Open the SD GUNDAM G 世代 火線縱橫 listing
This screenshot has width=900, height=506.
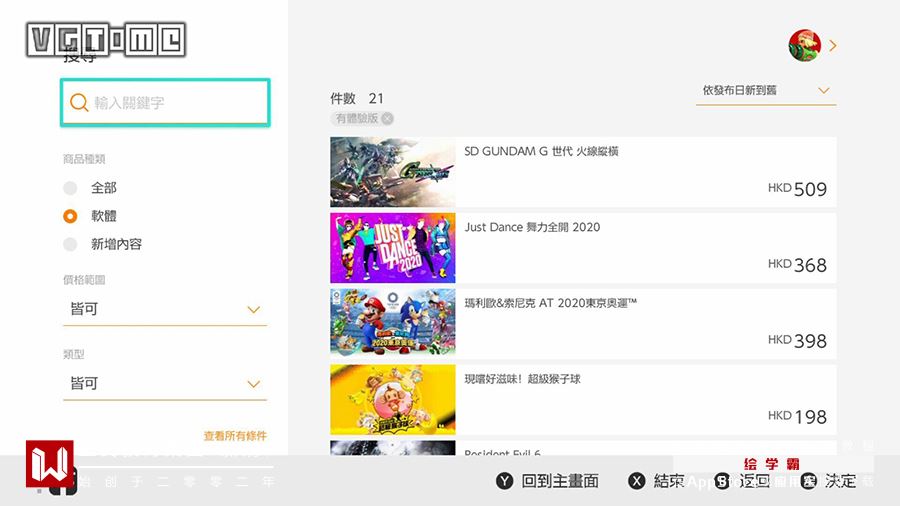(583, 172)
